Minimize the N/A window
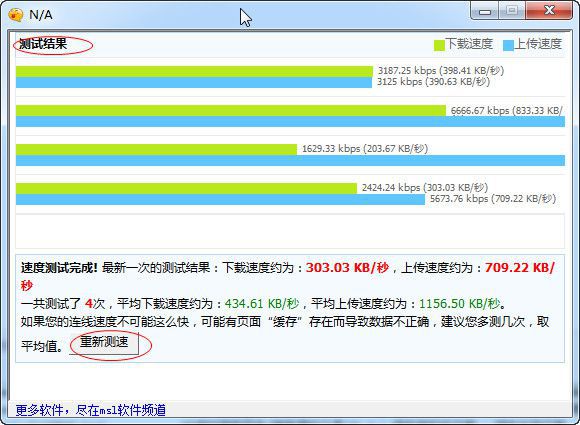This screenshot has width=580, height=425. 485,11
